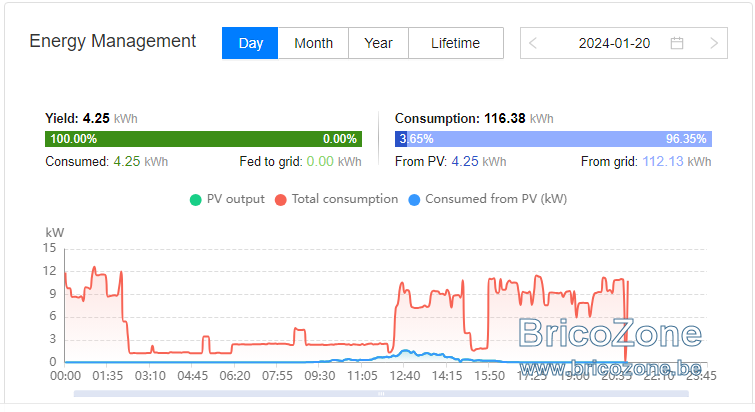The width and height of the screenshot is (755, 412).
Task: Open the calendar date picker icon
Action: point(677,43)
